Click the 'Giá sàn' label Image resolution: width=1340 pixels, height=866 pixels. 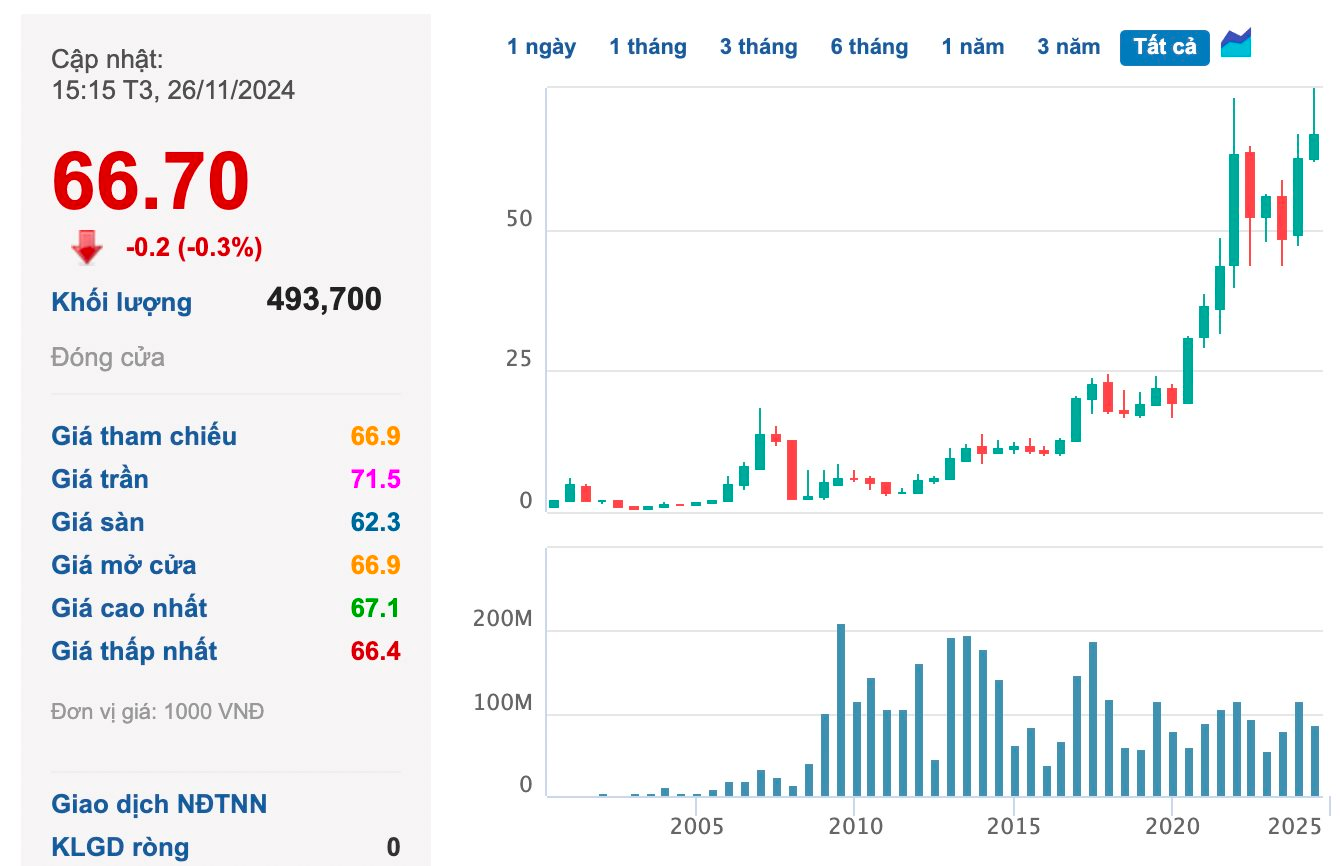coord(98,522)
